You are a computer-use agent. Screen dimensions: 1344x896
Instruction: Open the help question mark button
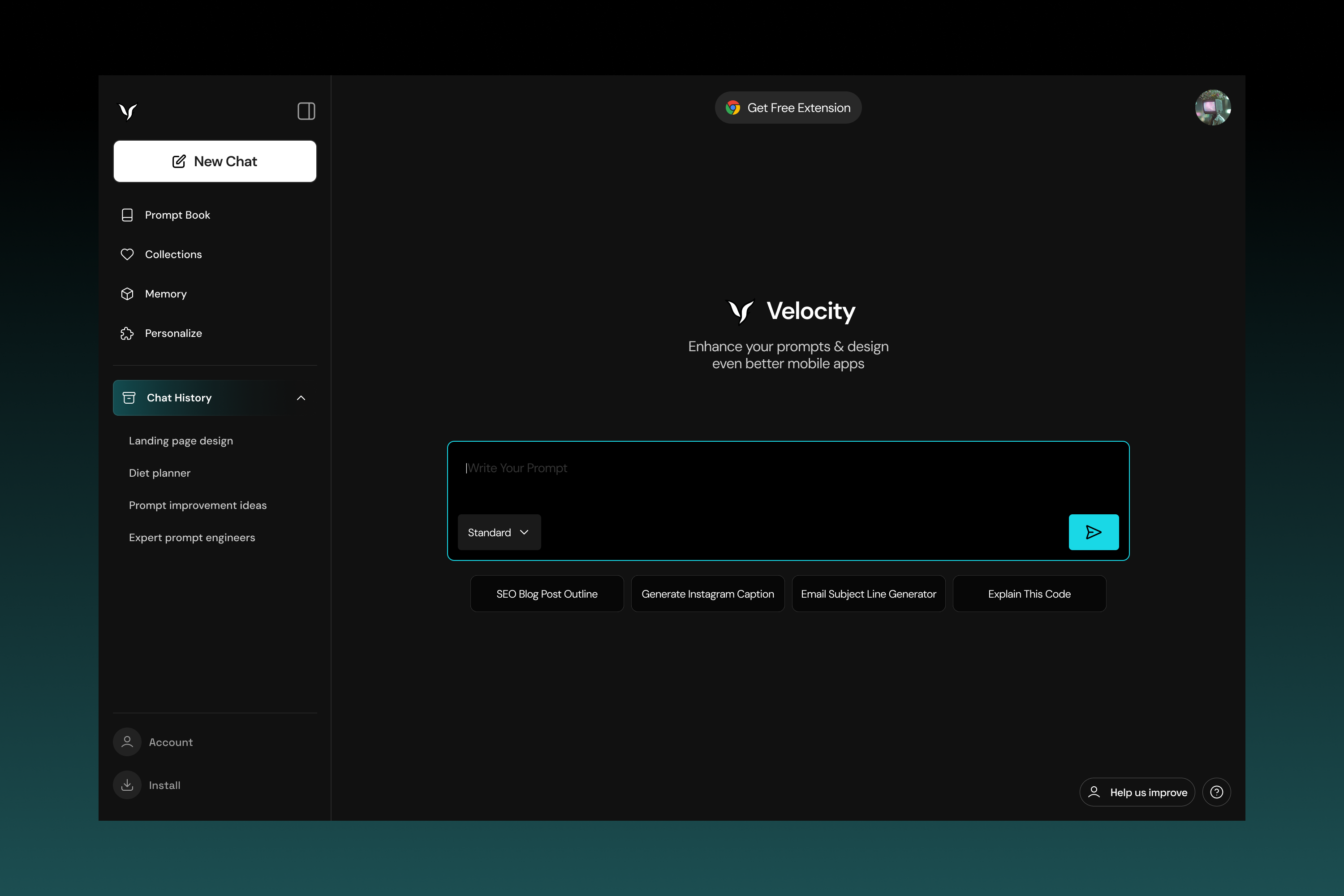point(1217,792)
